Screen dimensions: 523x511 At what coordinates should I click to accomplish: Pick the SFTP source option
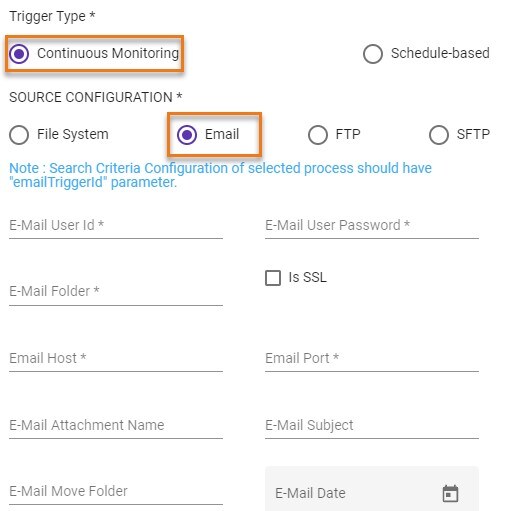(438, 135)
